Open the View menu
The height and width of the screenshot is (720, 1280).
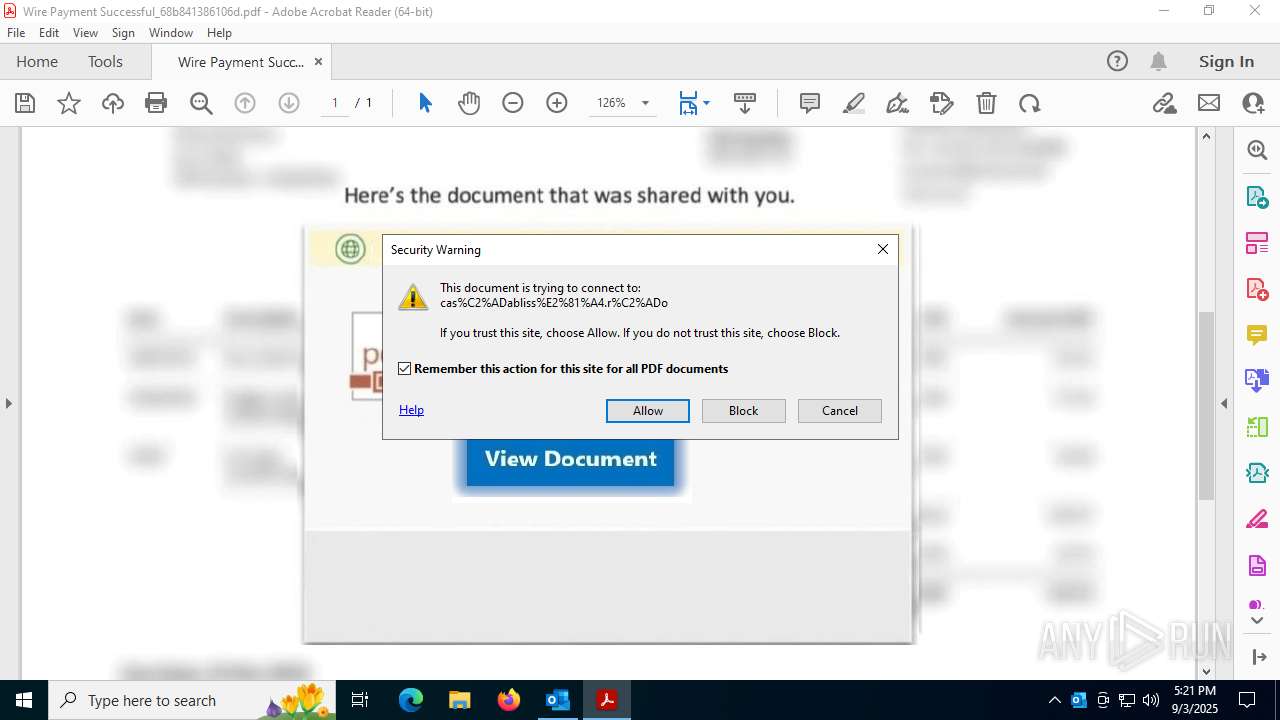coord(85,33)
